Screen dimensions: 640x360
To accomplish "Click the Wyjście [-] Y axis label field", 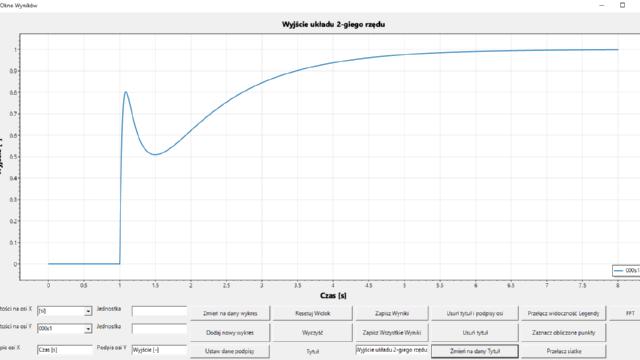I will [x=159, y=350].
